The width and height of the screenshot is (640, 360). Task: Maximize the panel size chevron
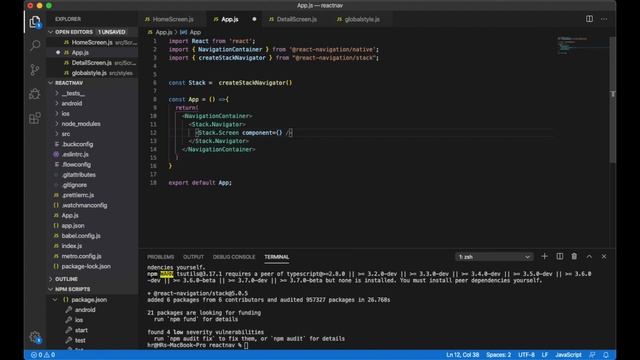coord(589,256)
